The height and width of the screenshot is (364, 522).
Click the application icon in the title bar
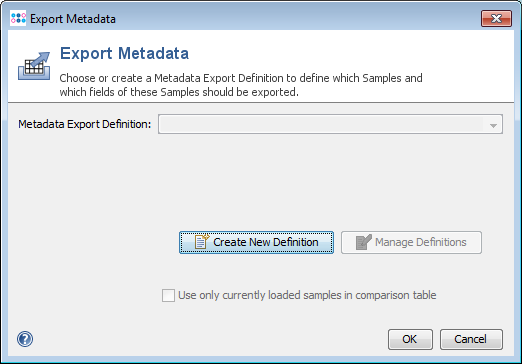[18, 18]
